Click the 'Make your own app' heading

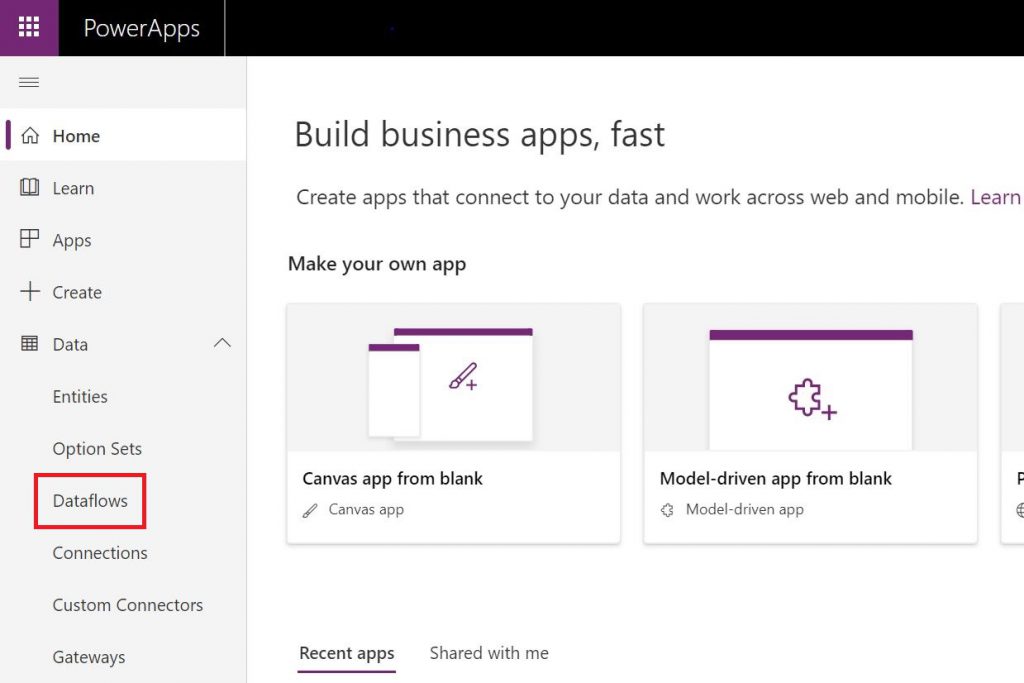point(377,264)
